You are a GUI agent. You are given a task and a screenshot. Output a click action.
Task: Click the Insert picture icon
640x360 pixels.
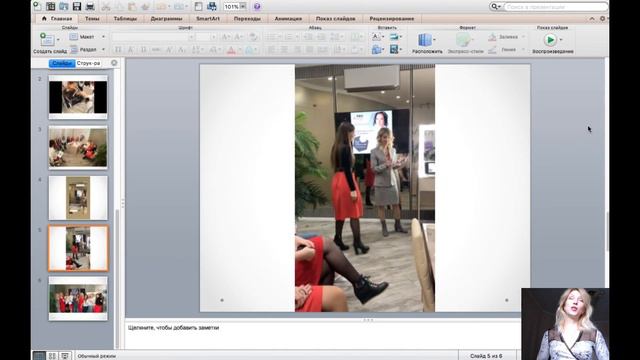[394, 37]
